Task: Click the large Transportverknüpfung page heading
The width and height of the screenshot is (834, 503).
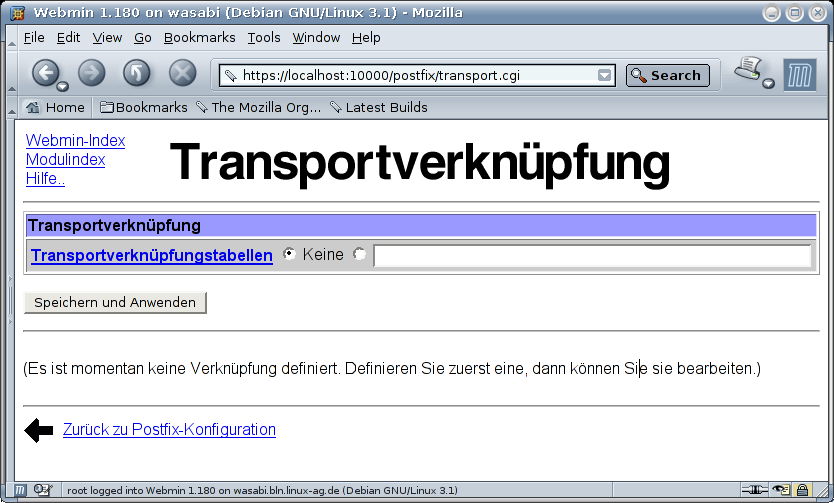Action: [x=419, y=163]
